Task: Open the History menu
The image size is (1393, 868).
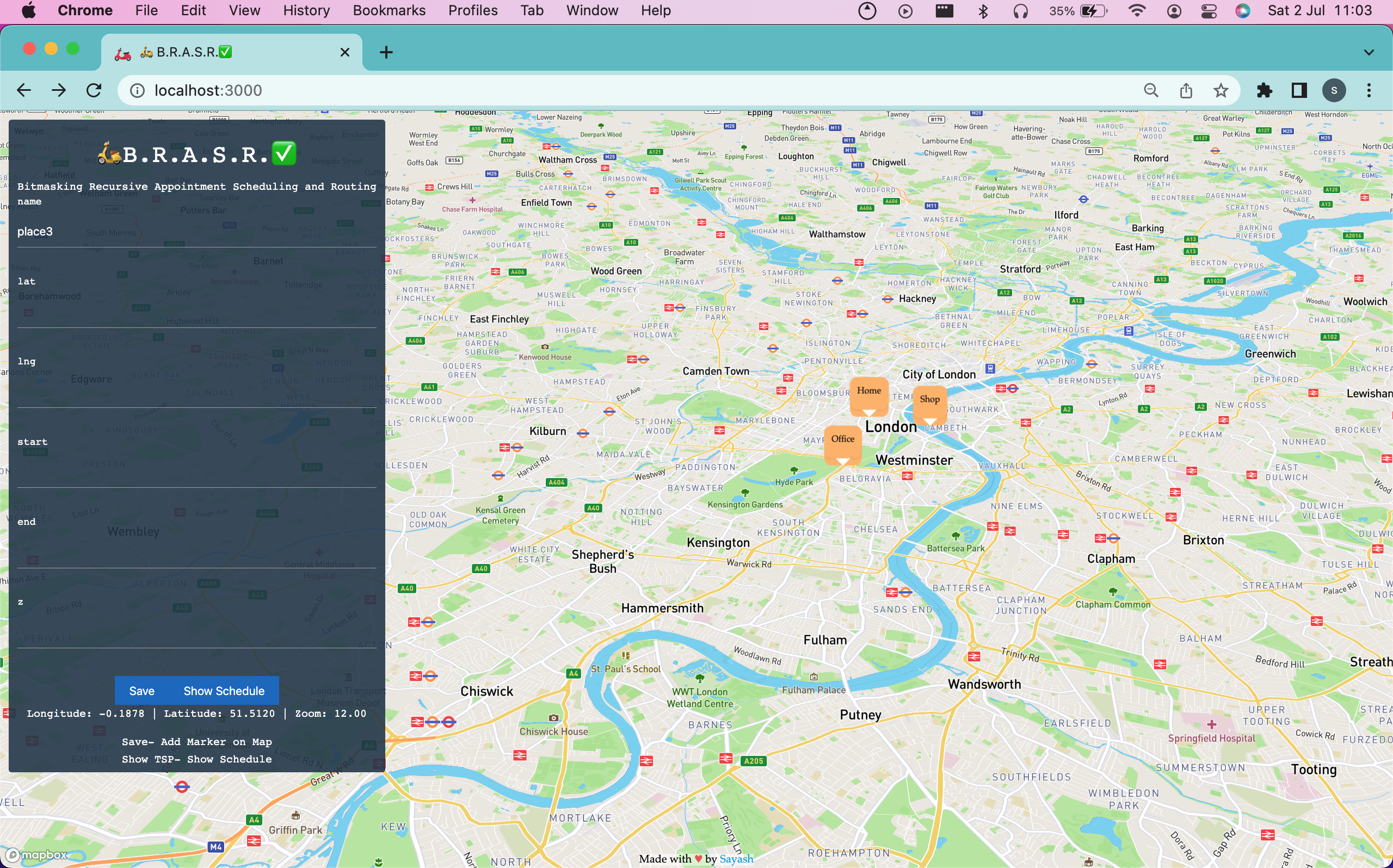Action: tap(306, 11)
